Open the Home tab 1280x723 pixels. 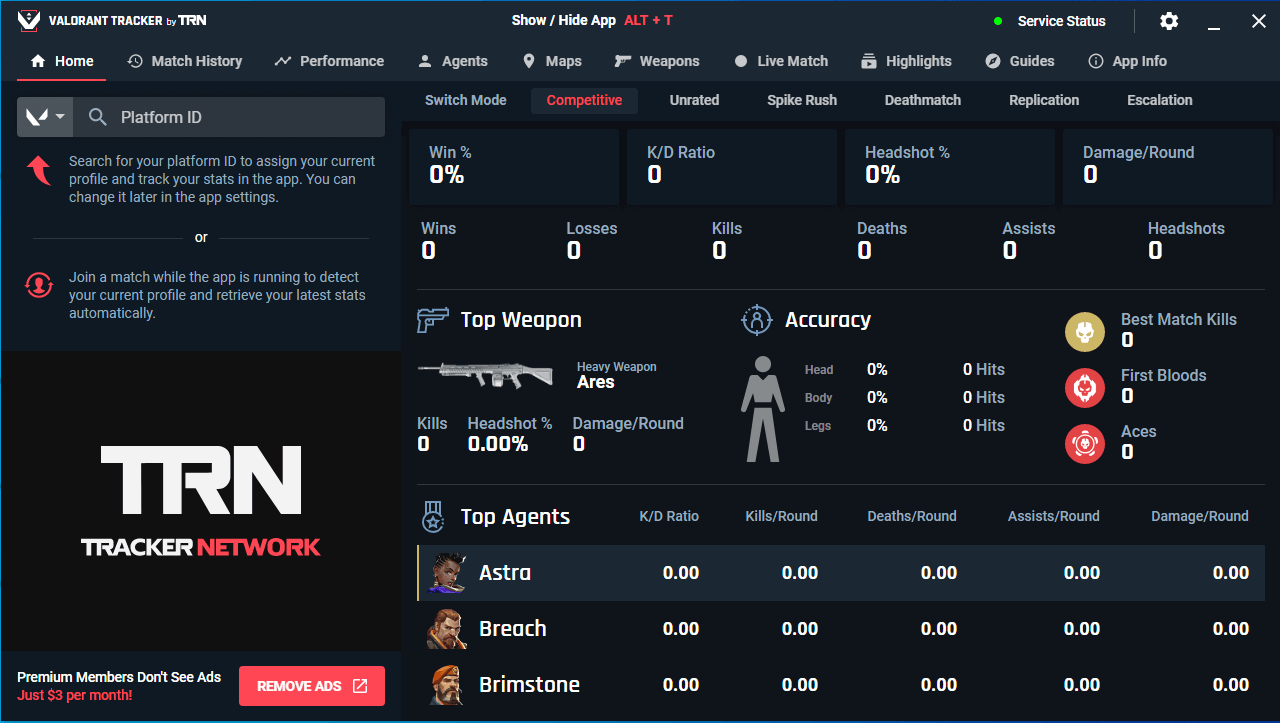62,61
